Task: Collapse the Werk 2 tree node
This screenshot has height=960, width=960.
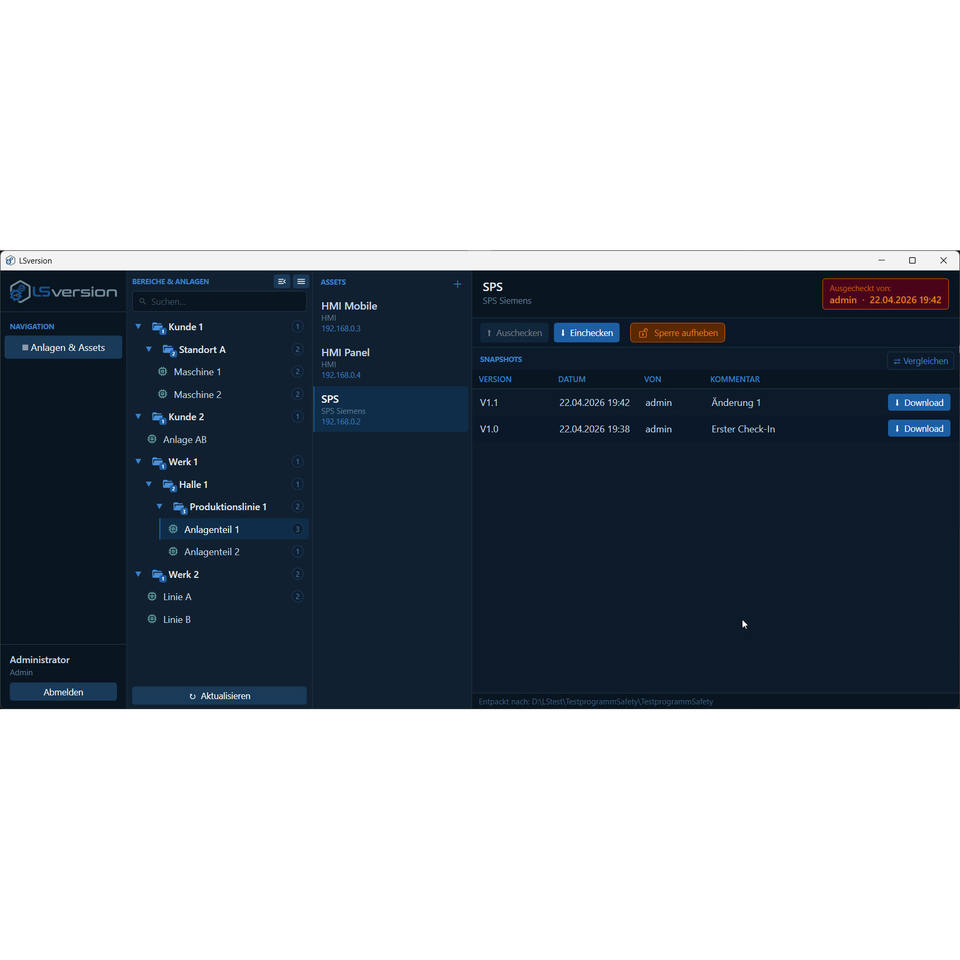Action: [138, 574]
